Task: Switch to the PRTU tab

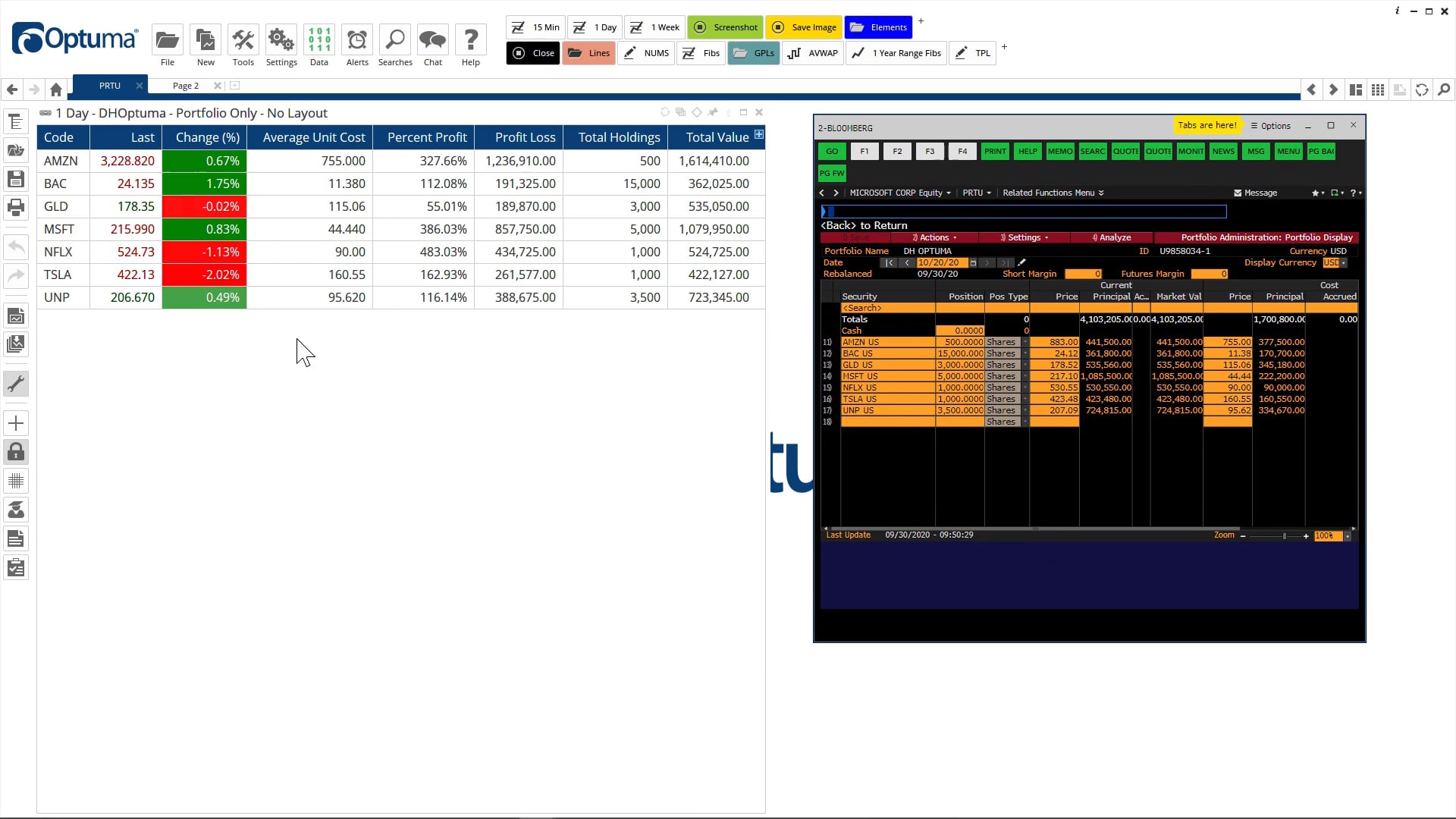Action: [x=109, y=86]
